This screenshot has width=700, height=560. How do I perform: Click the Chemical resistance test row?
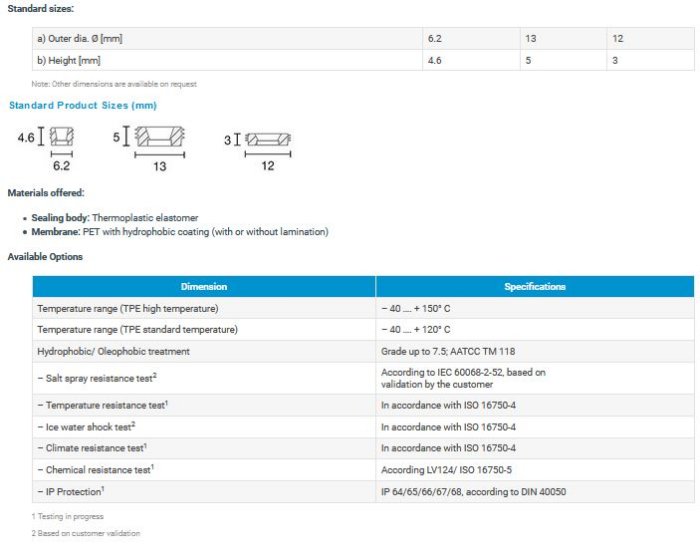(x=95, y=468)
